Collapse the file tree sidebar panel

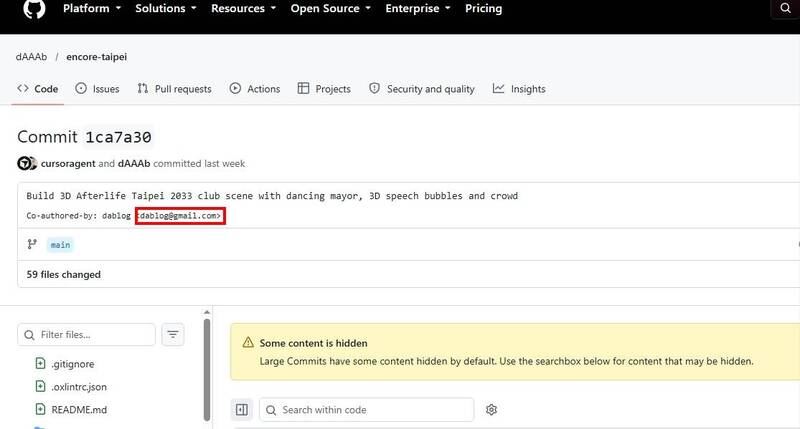pos(242,410)
